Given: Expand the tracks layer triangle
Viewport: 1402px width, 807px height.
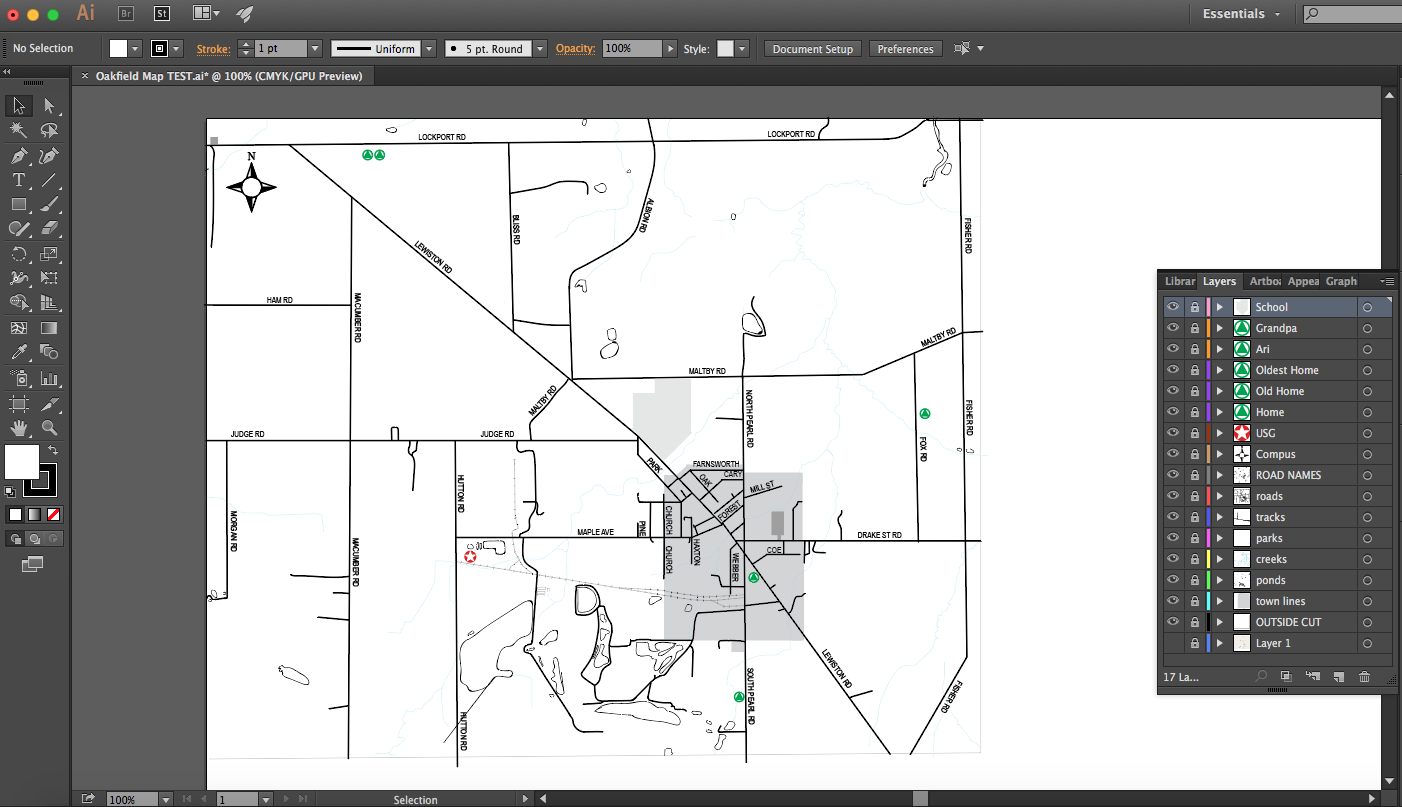Looking at the screenshot, I should 1220,517.
